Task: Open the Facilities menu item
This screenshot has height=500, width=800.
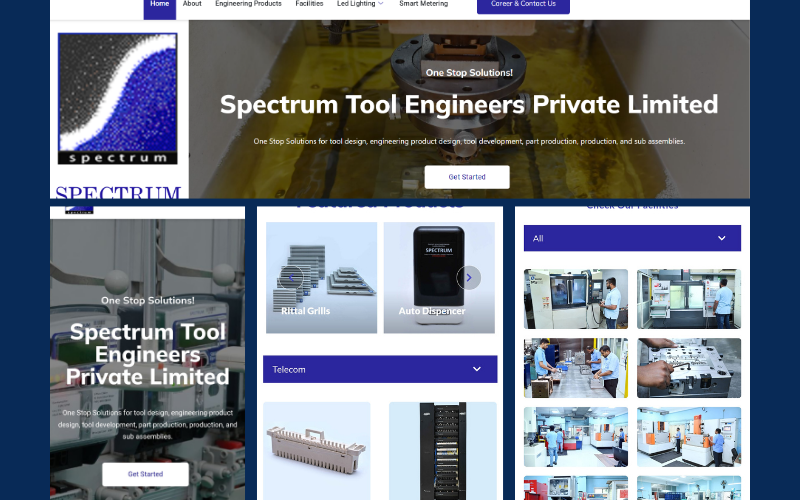Action: click(x=309, y=4)
